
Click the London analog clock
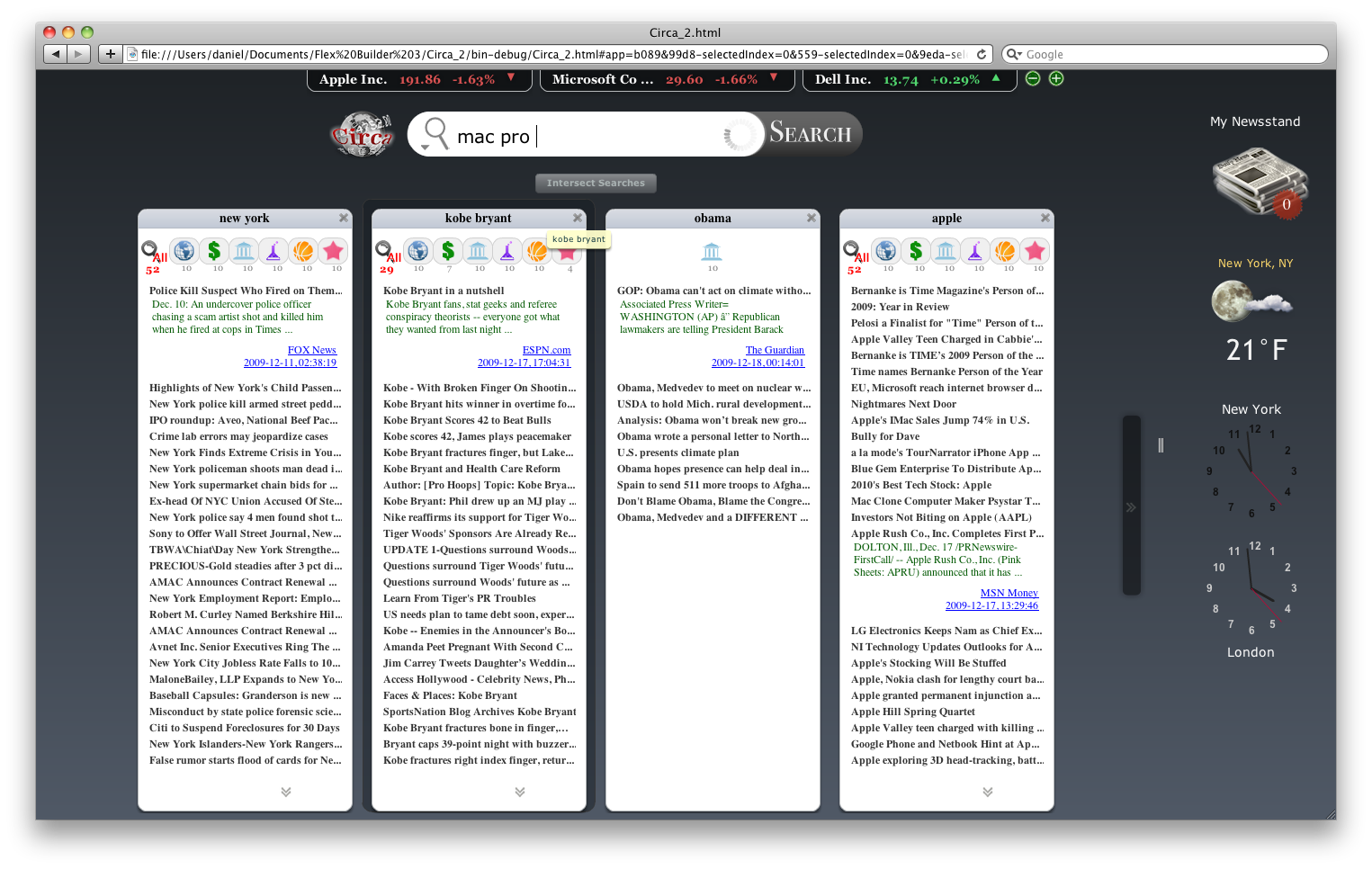[x=1251, y=588]
